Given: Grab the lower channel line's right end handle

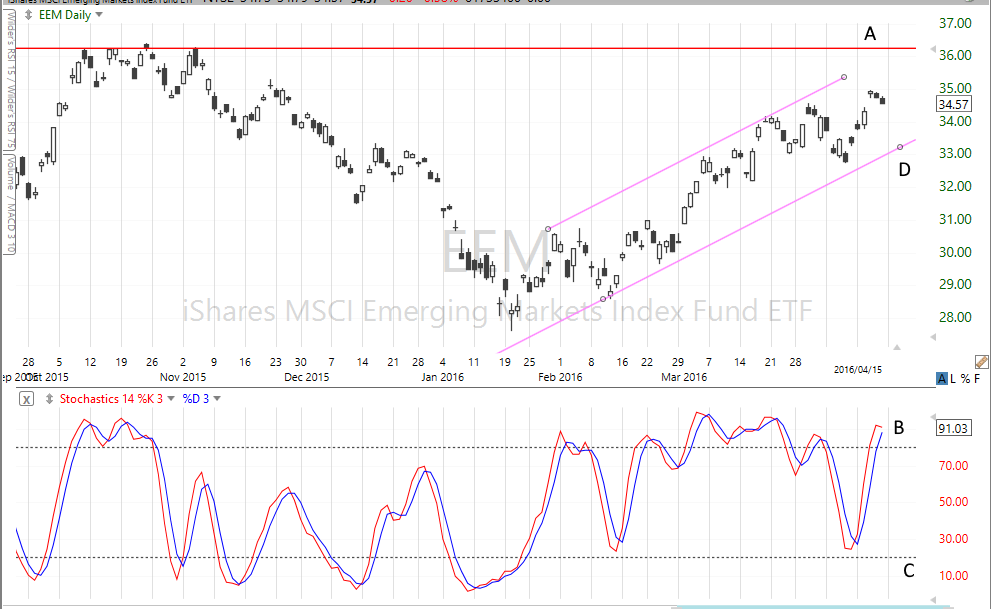Looking at the screenshot, I should pyautogui.click(x=900, y=147).
